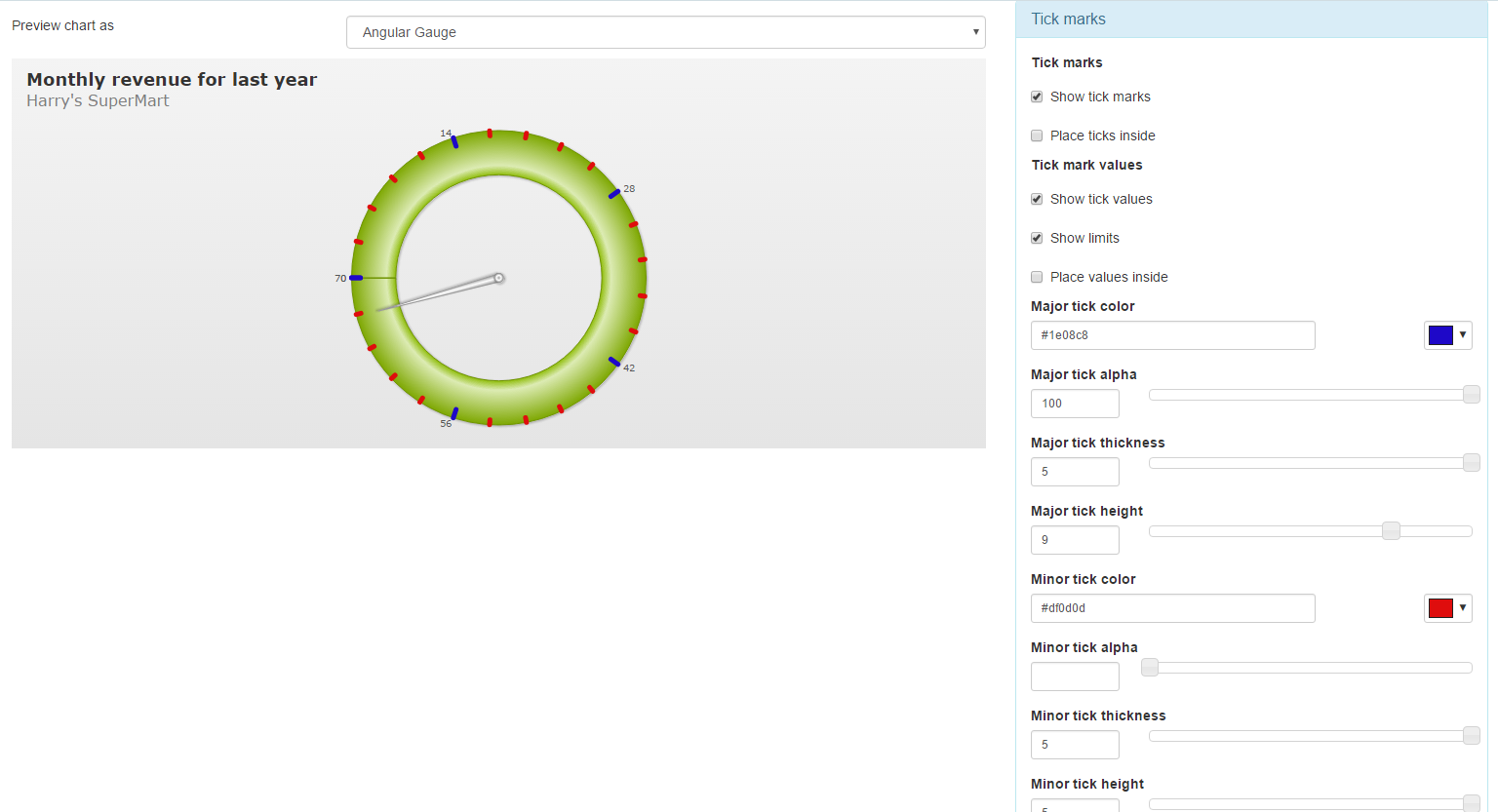This screenshot has width=1498, height=812.
Task: Click the Major tick height slider handle
Action: pos(1392,531)
